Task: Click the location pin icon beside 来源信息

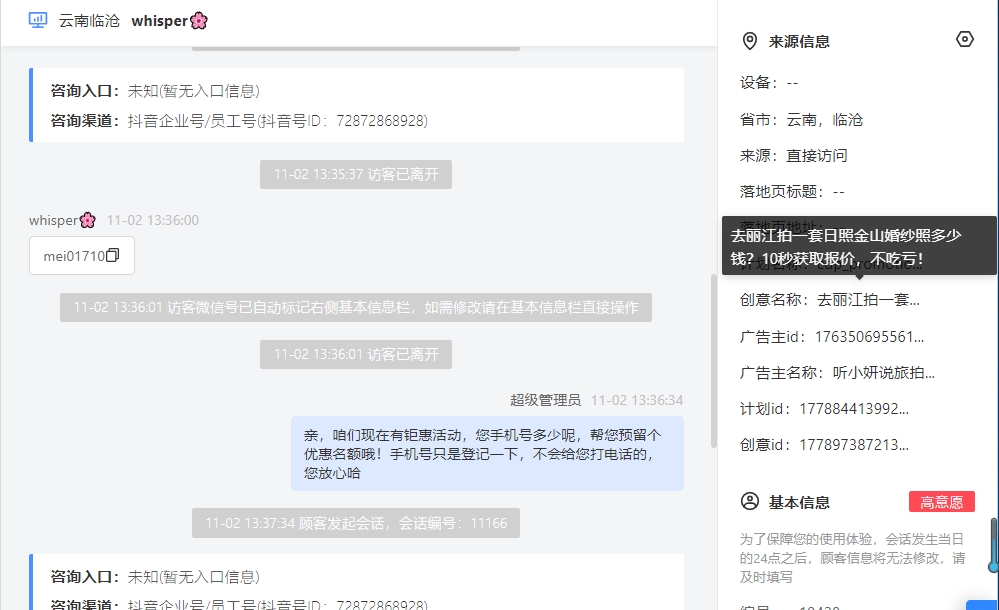Action: [750, 41]
